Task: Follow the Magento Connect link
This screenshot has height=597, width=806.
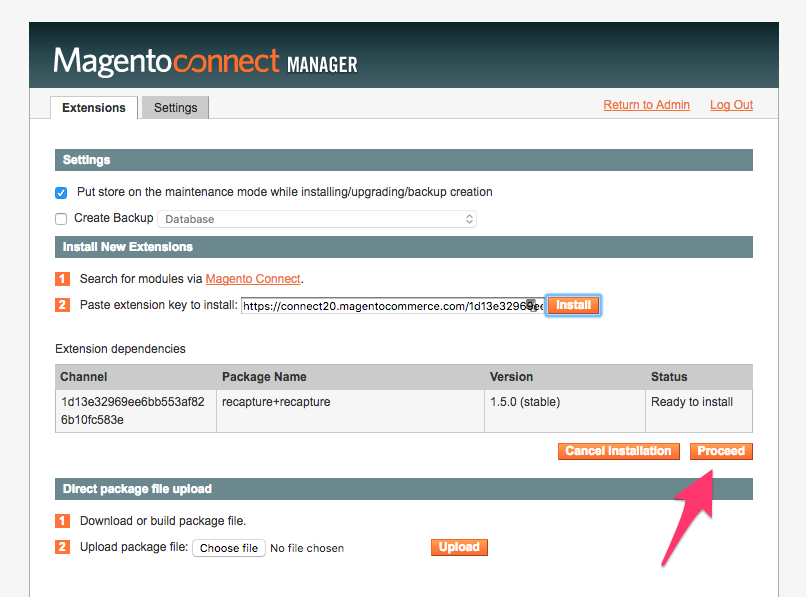Action: [253, 279]
